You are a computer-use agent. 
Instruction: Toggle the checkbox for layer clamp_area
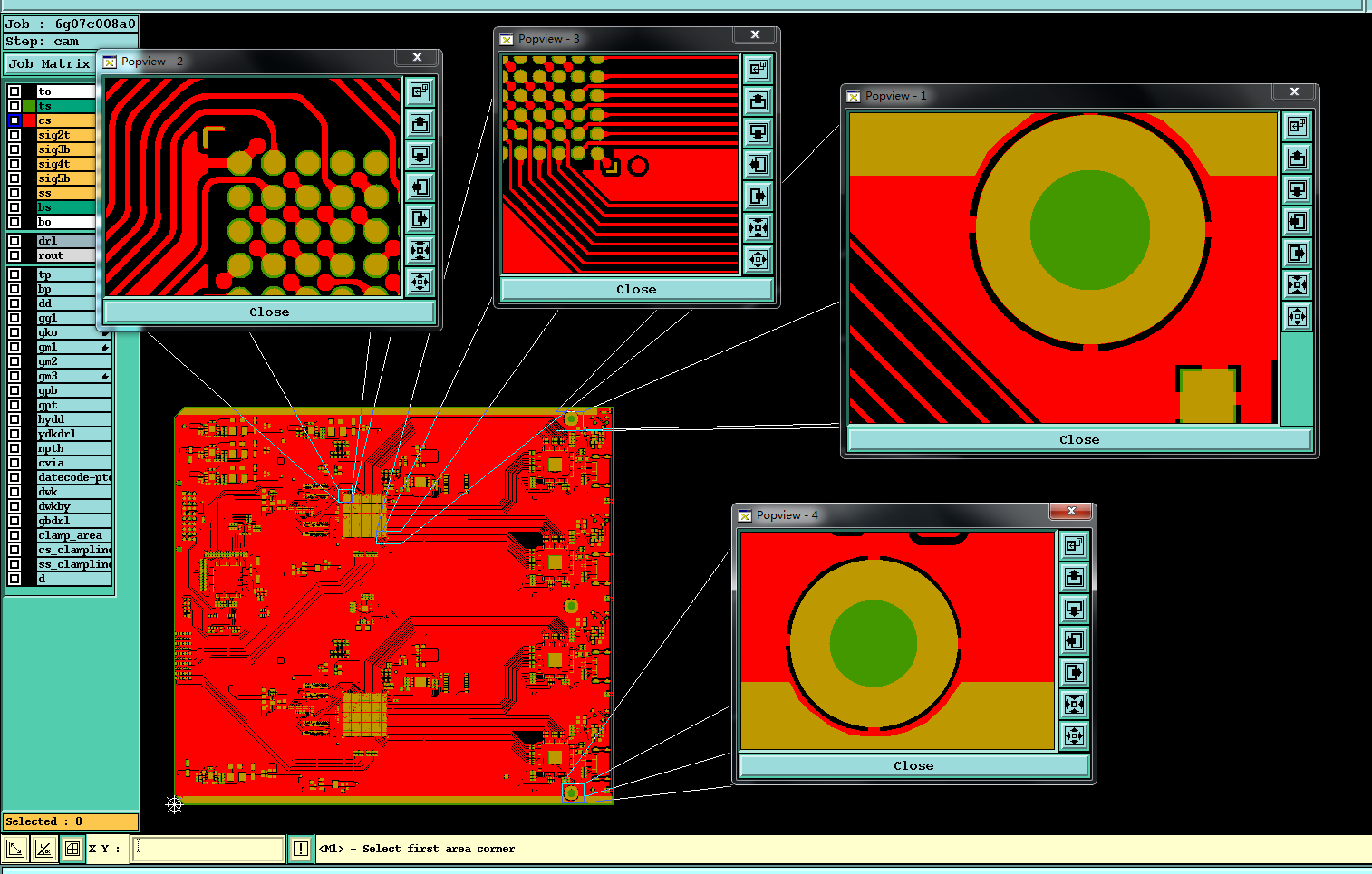[14, 535]
